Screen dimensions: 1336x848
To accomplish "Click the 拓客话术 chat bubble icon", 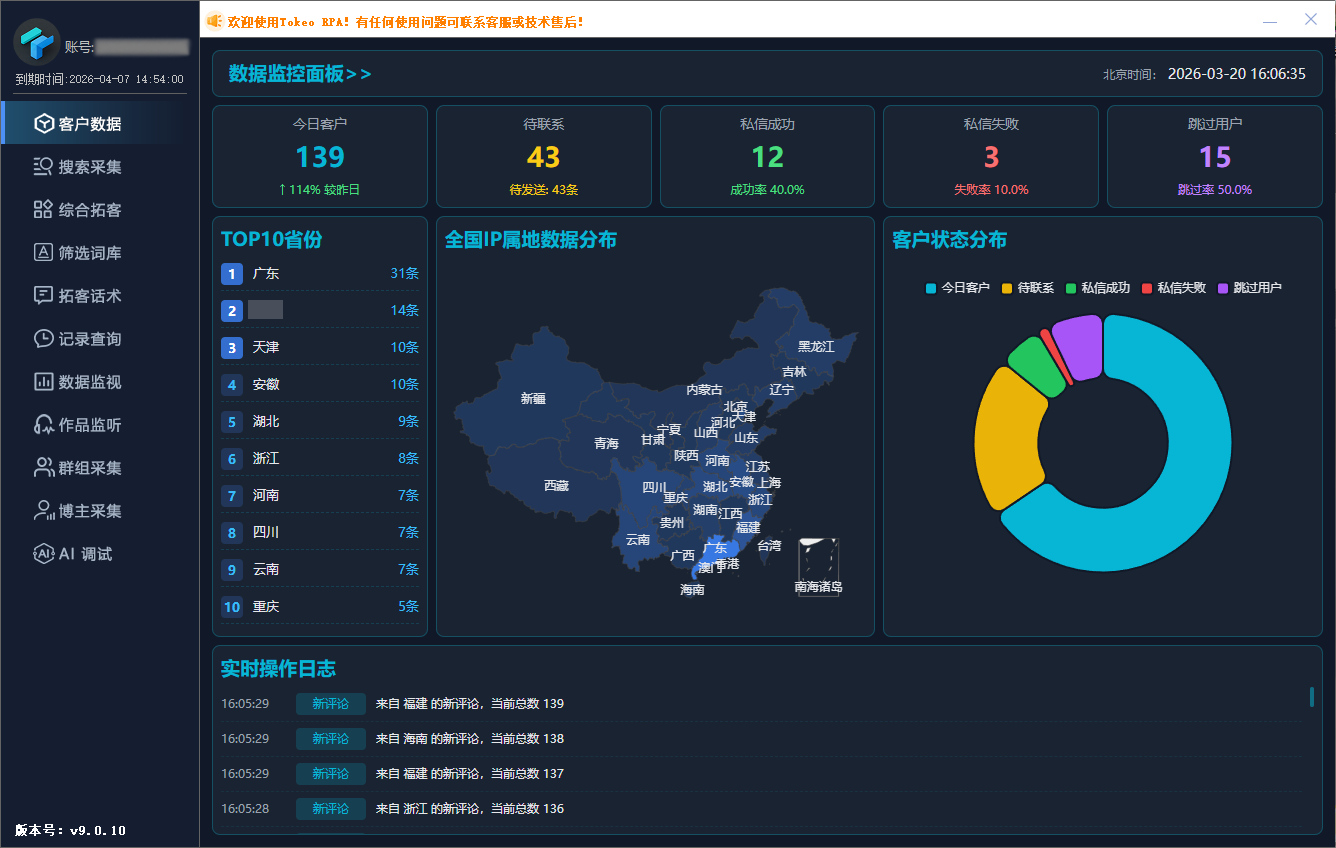I will 44,296.
